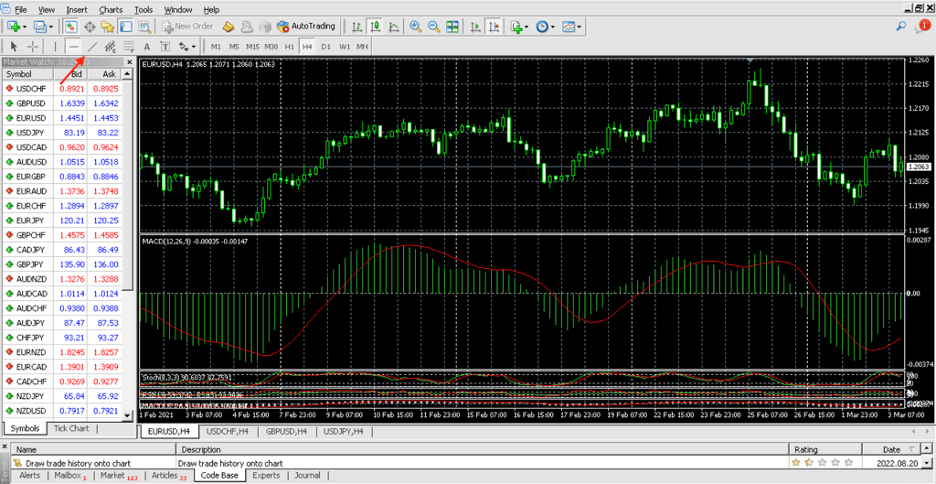Switch to H1 timeframe
Viewport: 936px width, 484px height.
[x=289, y=46]
